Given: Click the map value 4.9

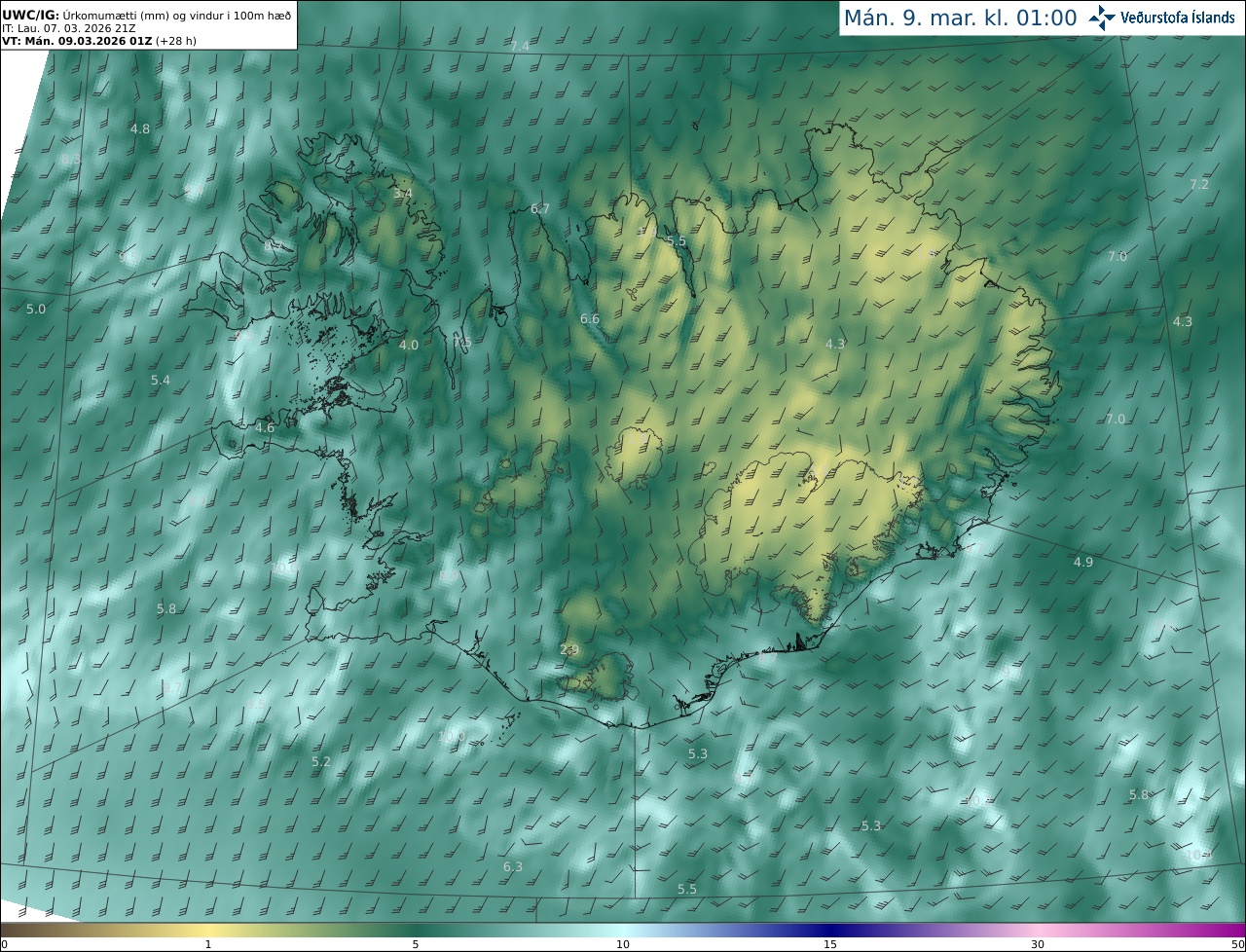Looking at the screenshot, I should point(1083,562).
